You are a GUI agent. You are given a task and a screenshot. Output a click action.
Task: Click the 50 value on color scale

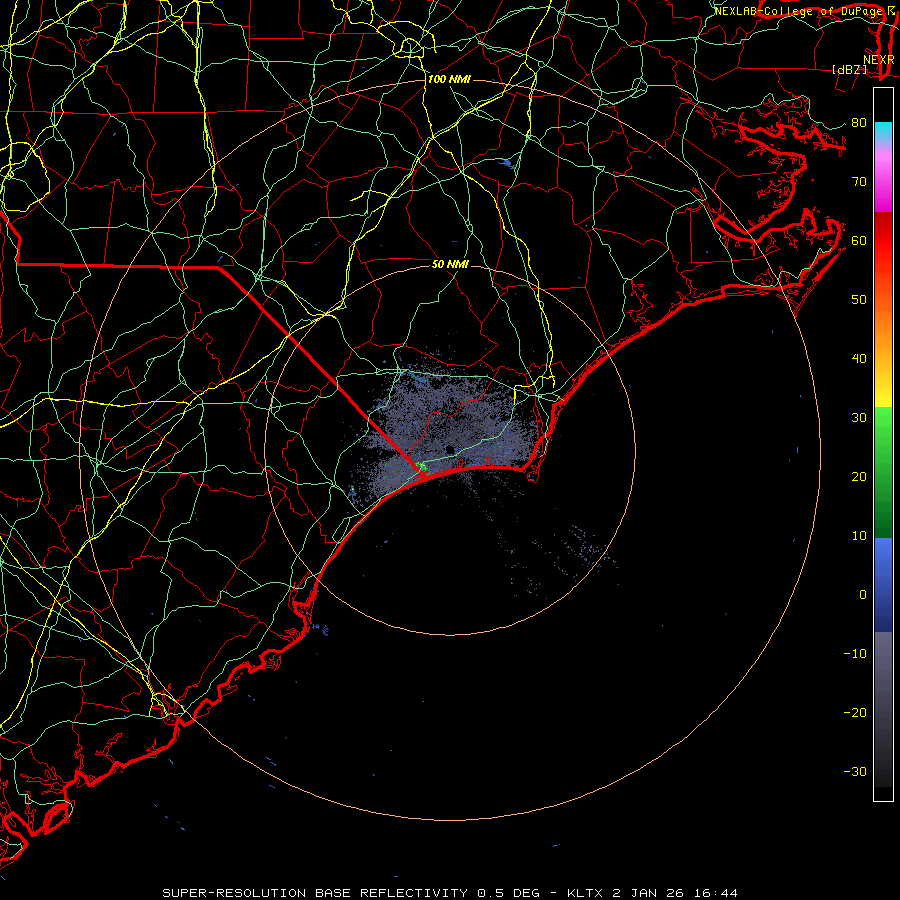[x=859, y=300]
